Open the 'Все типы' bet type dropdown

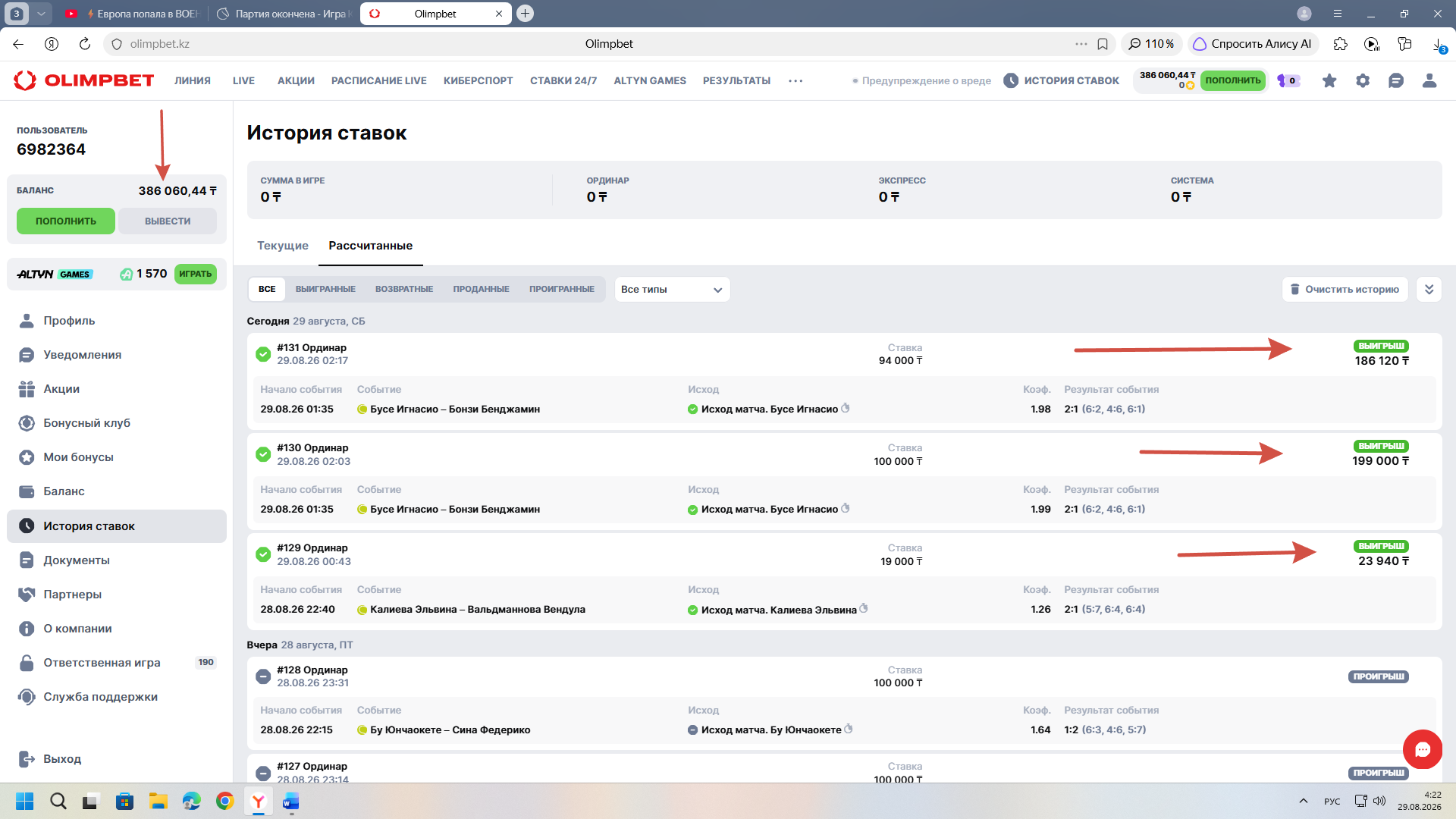(672, 289)
